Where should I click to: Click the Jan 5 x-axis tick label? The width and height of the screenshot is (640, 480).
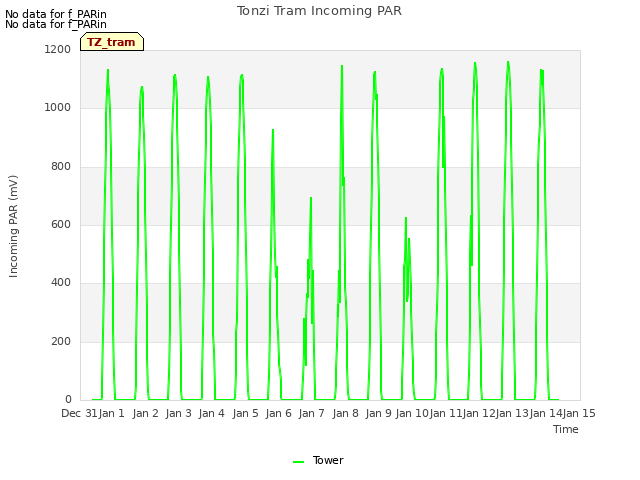245,413
